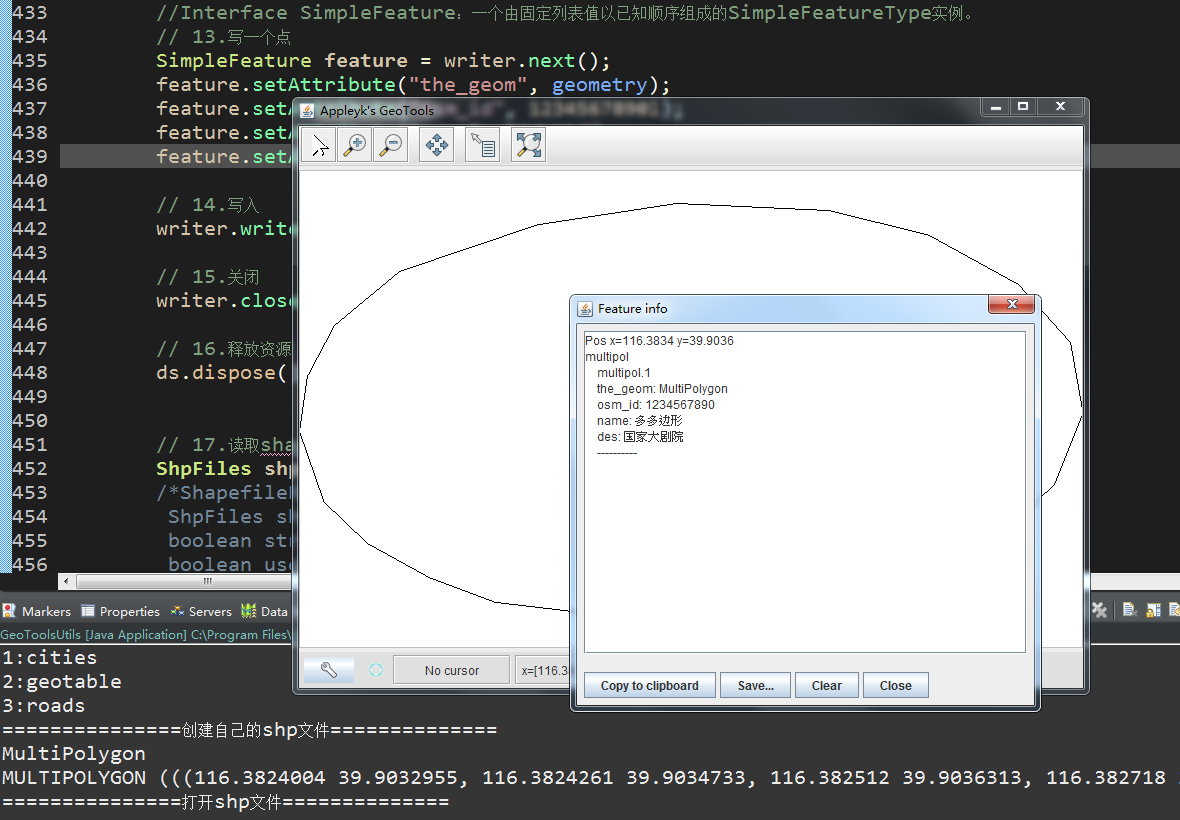This screenshot has height=820, width=1180.
Task: Click inside the Feature info text area
Action: point(804,491)
